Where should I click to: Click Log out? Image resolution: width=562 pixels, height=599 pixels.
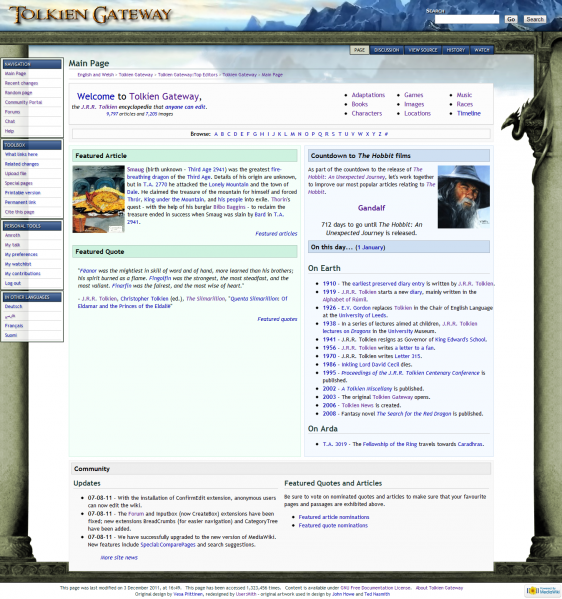coord(13,283)
